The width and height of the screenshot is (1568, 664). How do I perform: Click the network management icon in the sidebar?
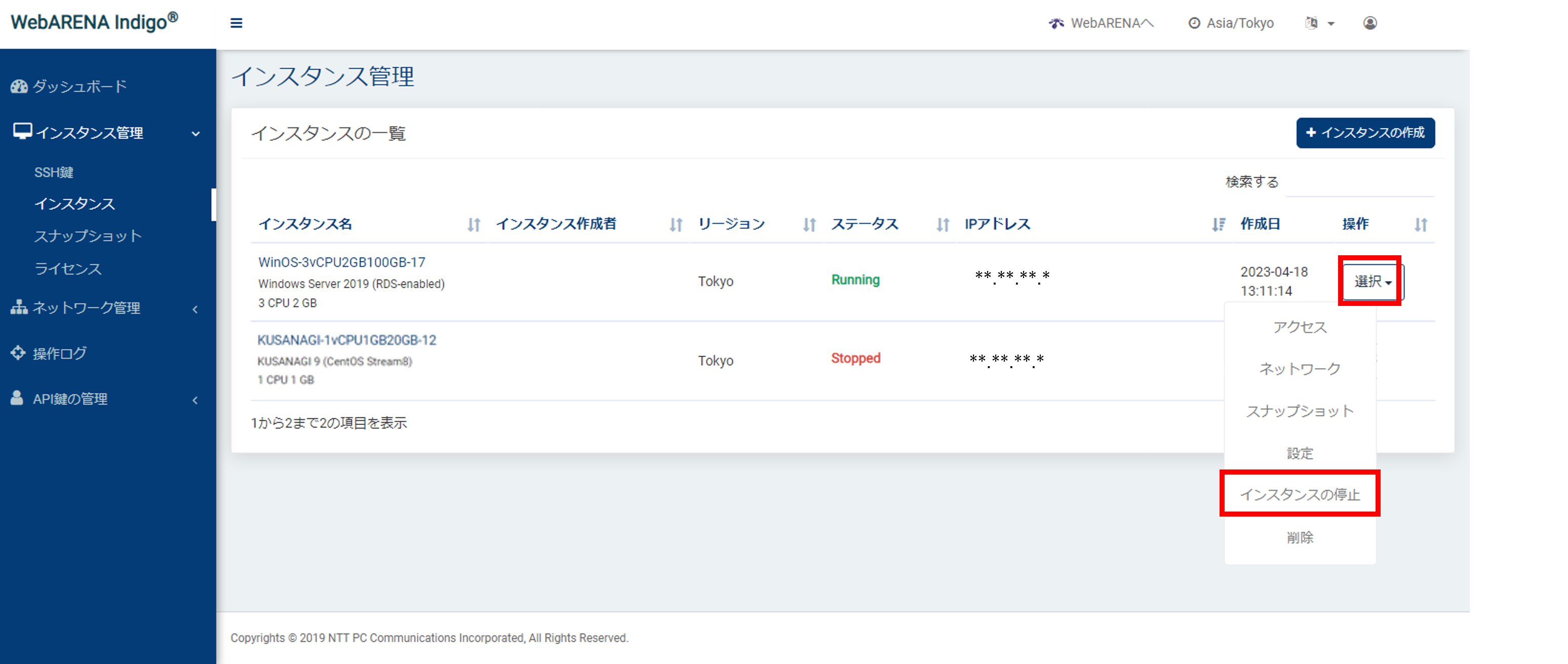pyautogui.click(x=18, y=308)
